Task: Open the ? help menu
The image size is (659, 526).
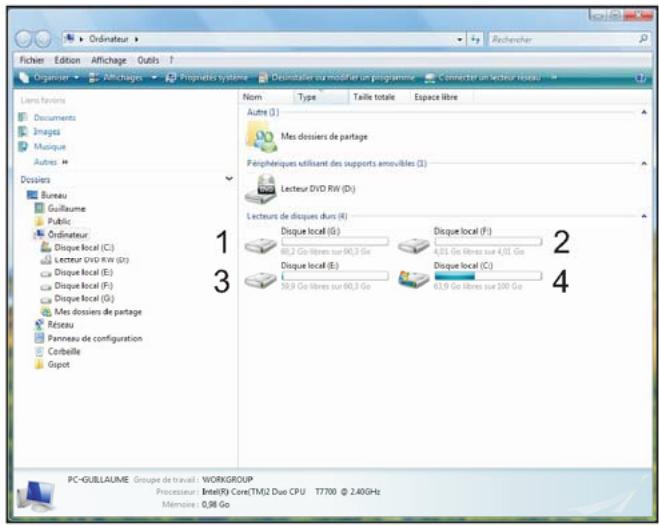Action: [171, 60]
